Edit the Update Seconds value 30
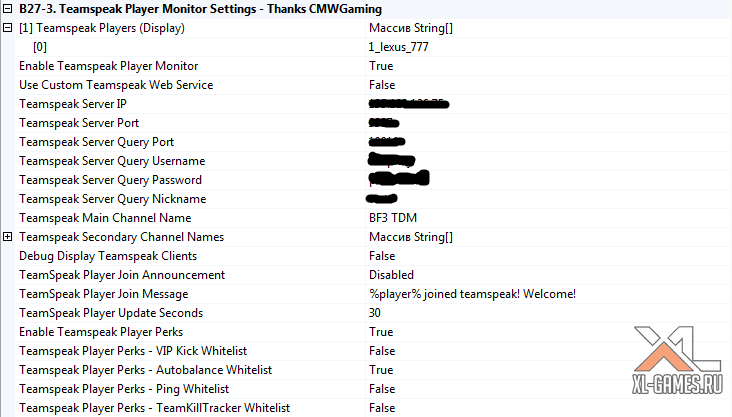This screenshot has width=732, height=417. click(x=374, y=313)
